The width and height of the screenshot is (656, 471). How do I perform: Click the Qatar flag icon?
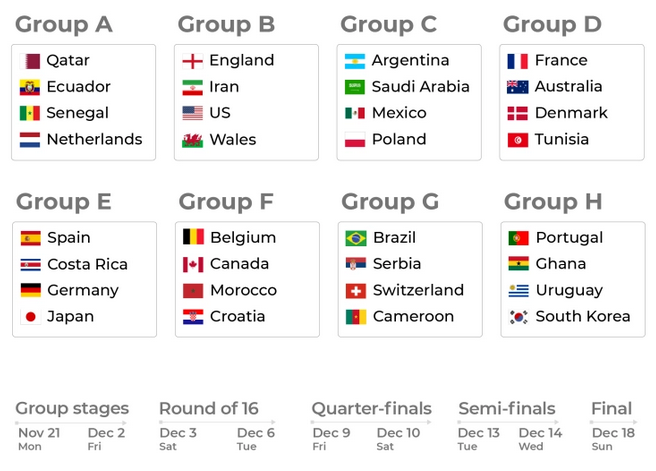tap(30, 61)
